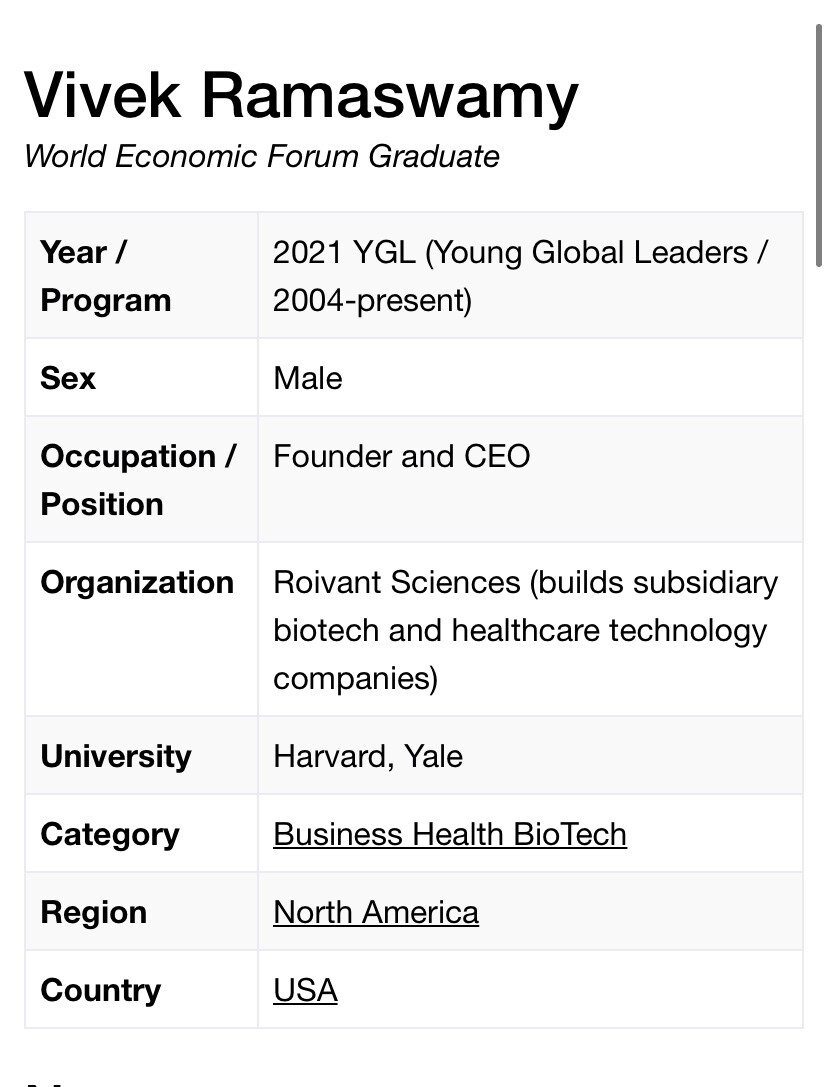
Task: Click the Occupation / Position label
Action: click(139, 480)
